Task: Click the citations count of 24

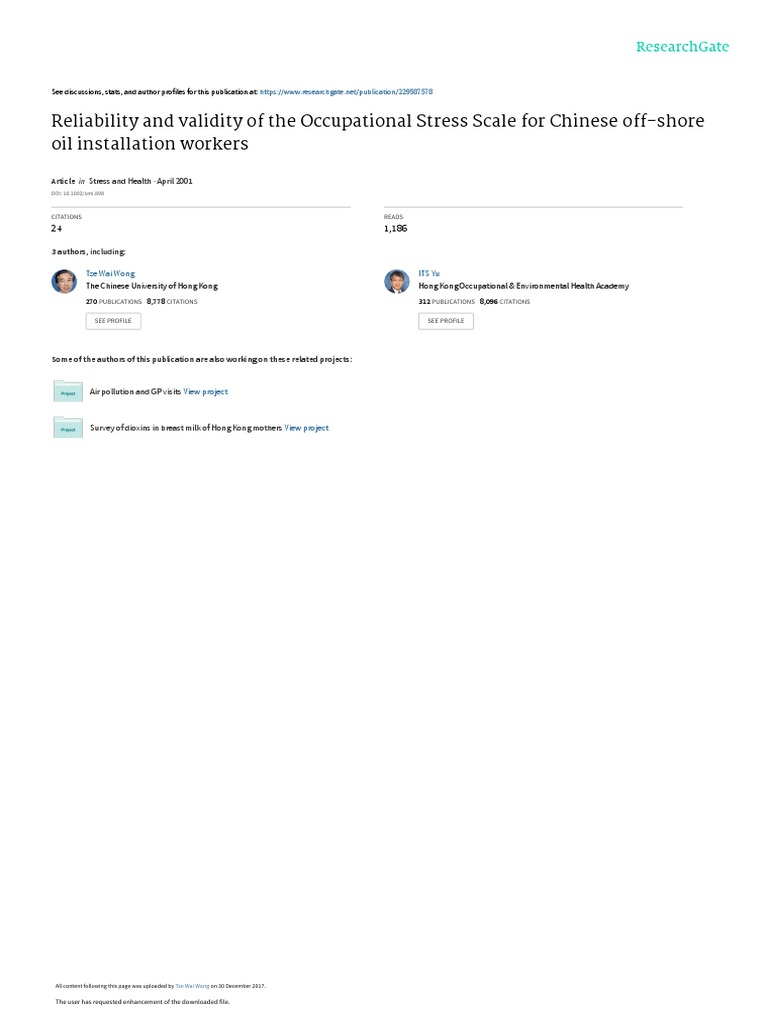Action: 57,229
